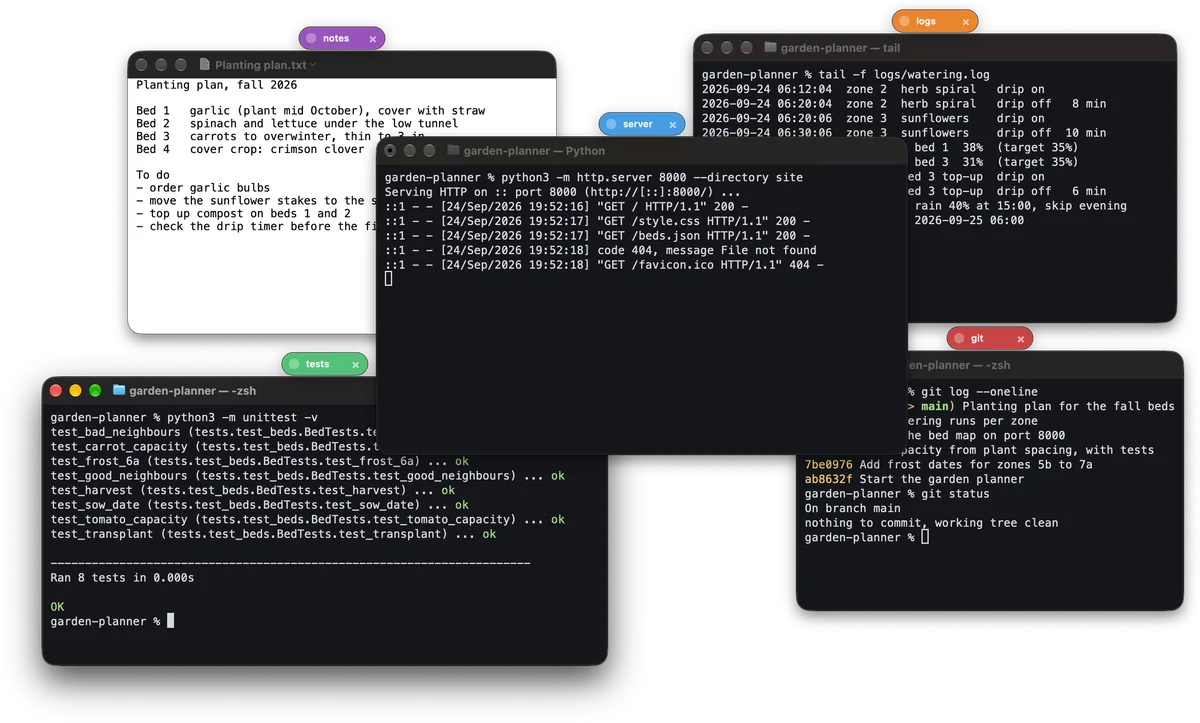1200x723 pixels.
Task: Click the prompt cursor in tests terminal
Action: pos(171,622)
